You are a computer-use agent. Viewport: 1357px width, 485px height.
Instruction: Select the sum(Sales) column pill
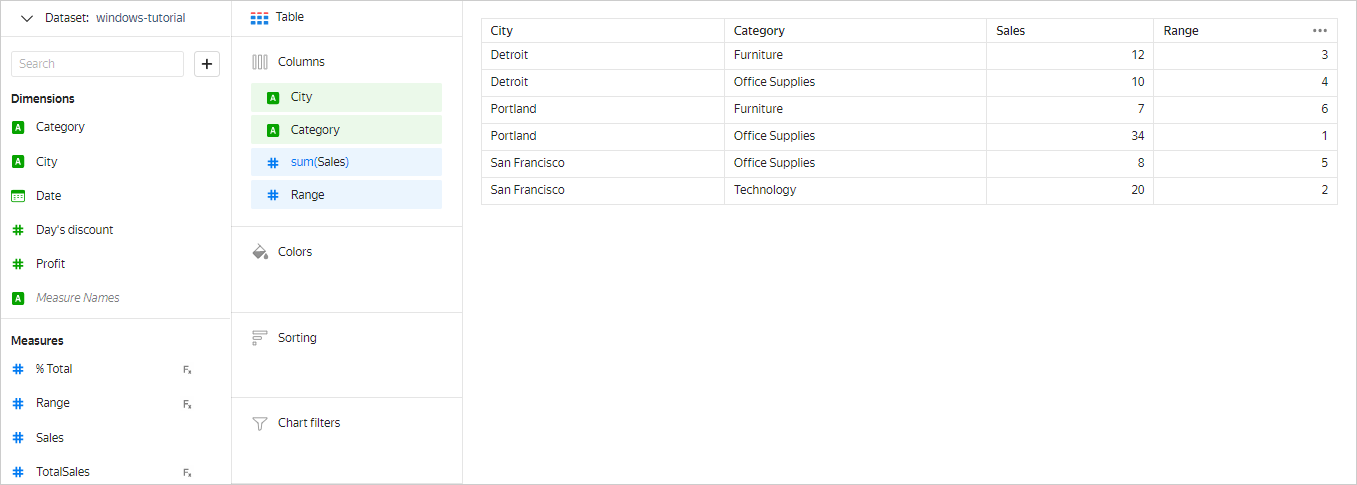(346, 162)
